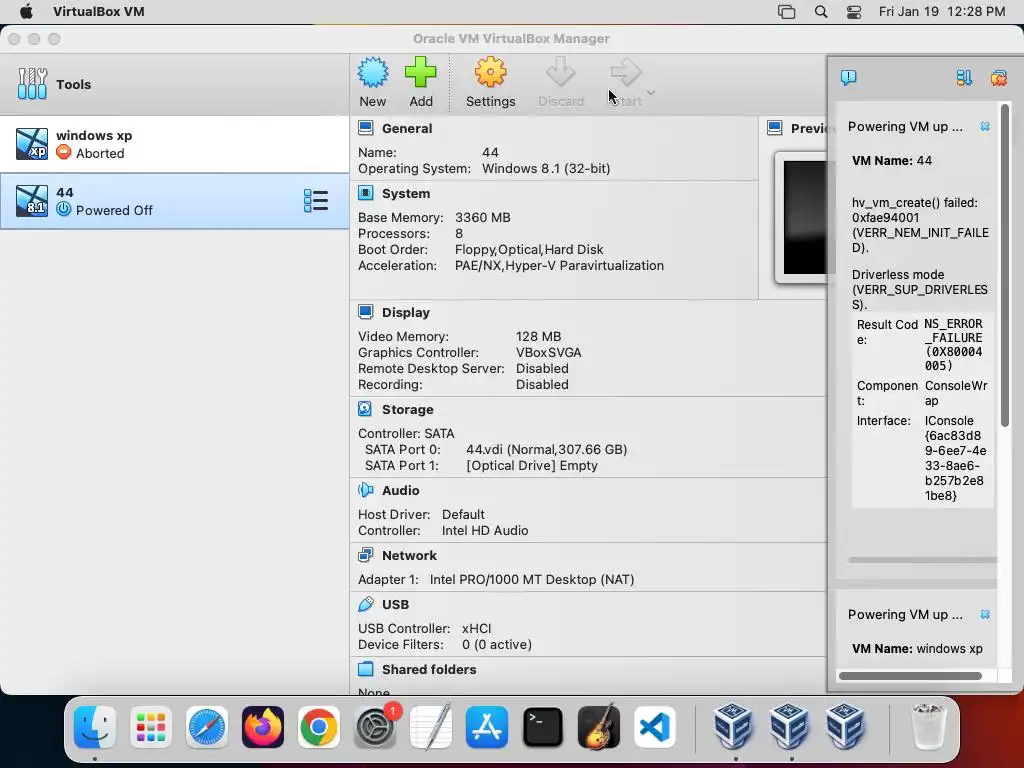
Task: Dismiss the windows xp Powering VM up notification
Action: 985,615
